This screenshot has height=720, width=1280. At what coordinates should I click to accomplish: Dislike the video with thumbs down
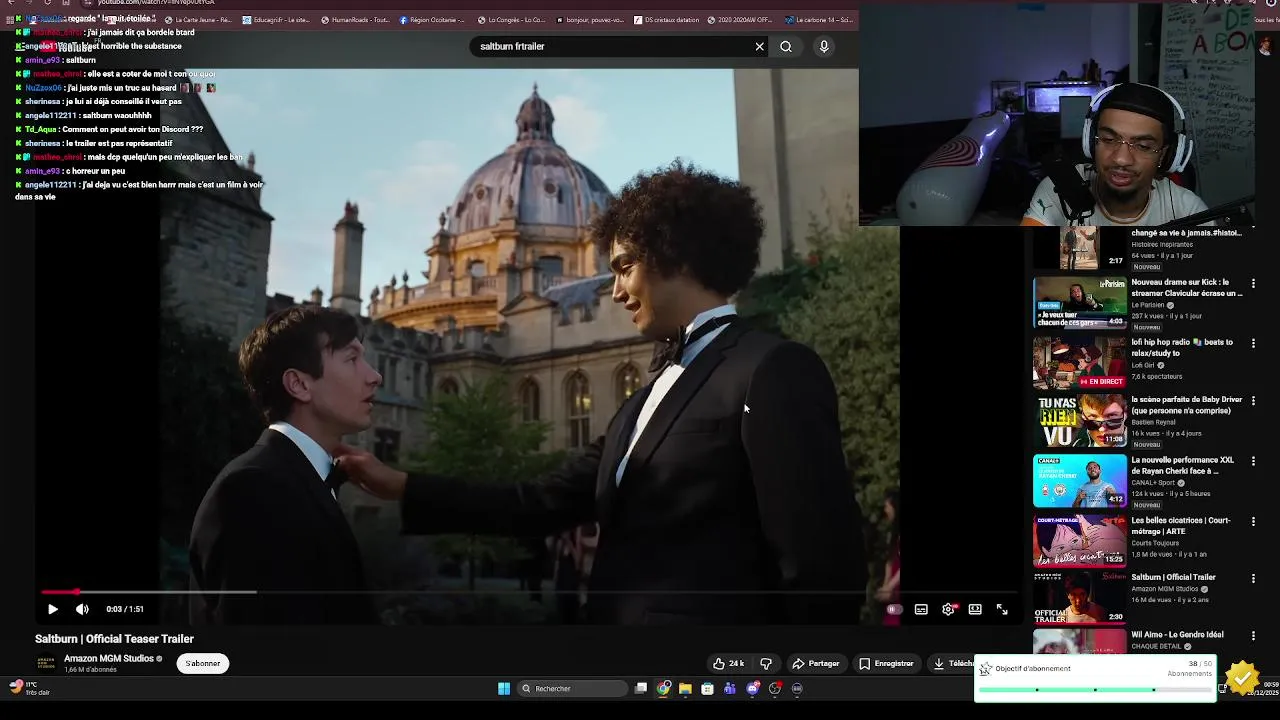pos(766,663)
